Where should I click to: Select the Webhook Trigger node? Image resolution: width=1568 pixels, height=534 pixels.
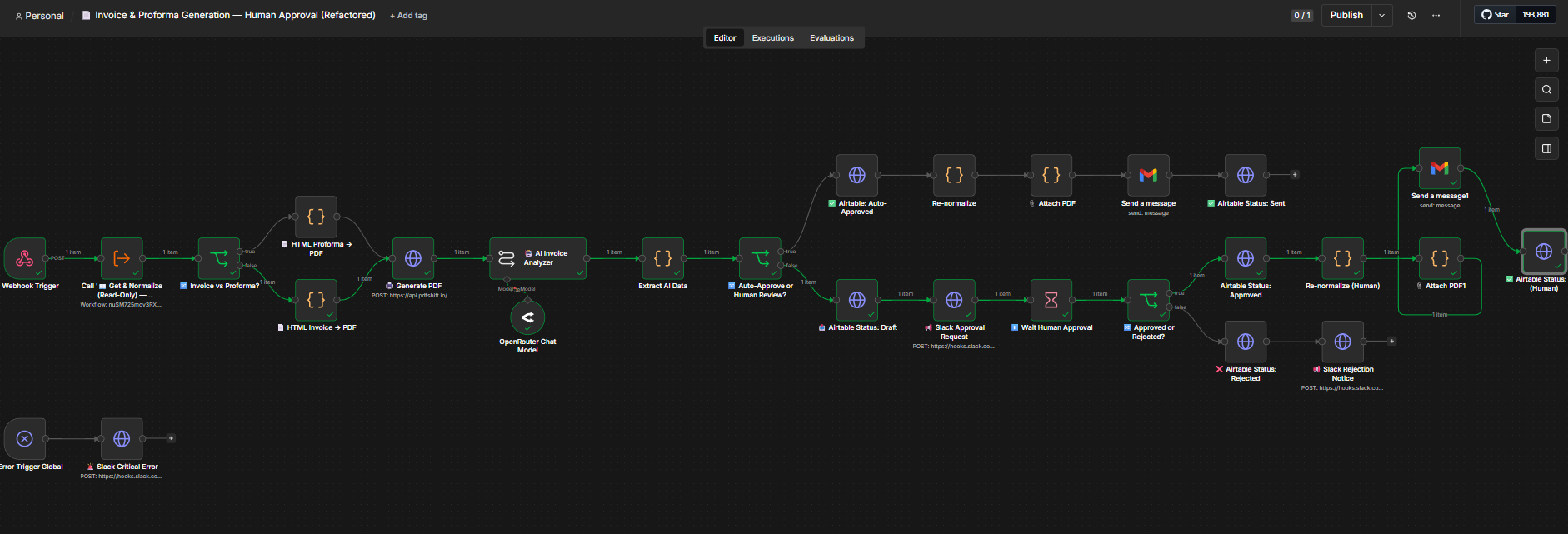(x=25, y=258)
